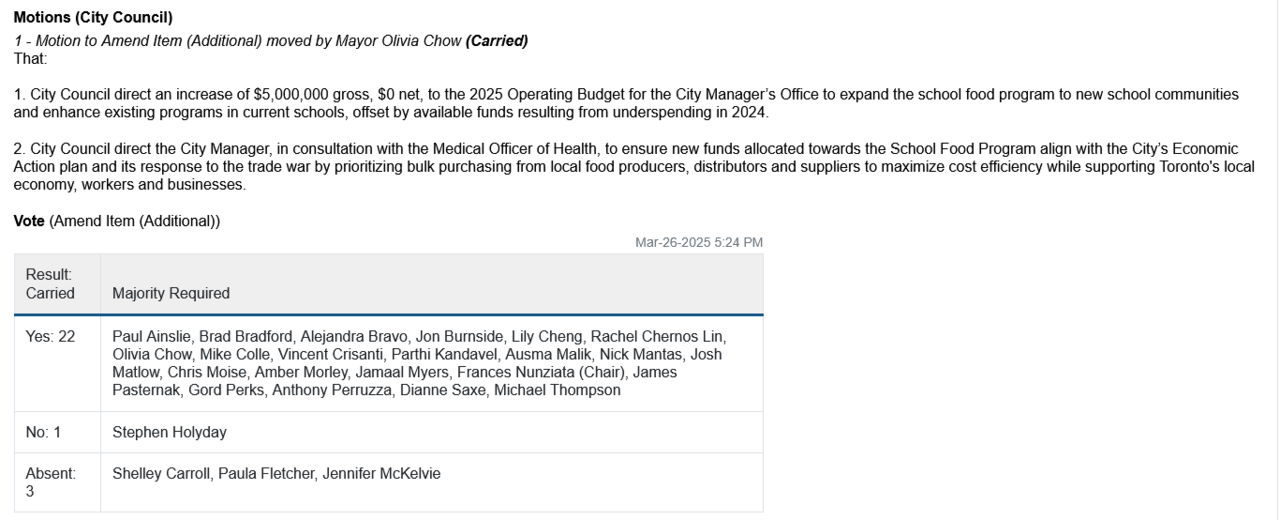Click the "Majority Required" table header
The image size is (1280, 520).
(x=171, y=294)
